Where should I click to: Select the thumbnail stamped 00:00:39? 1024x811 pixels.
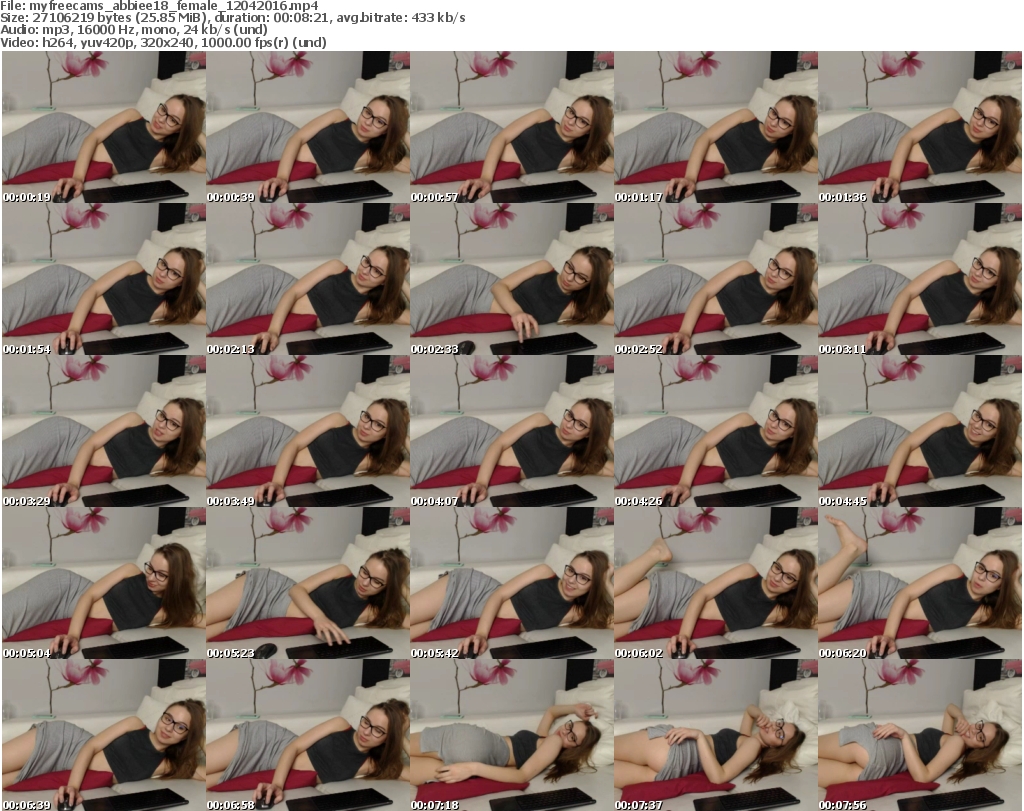[308, 127]
